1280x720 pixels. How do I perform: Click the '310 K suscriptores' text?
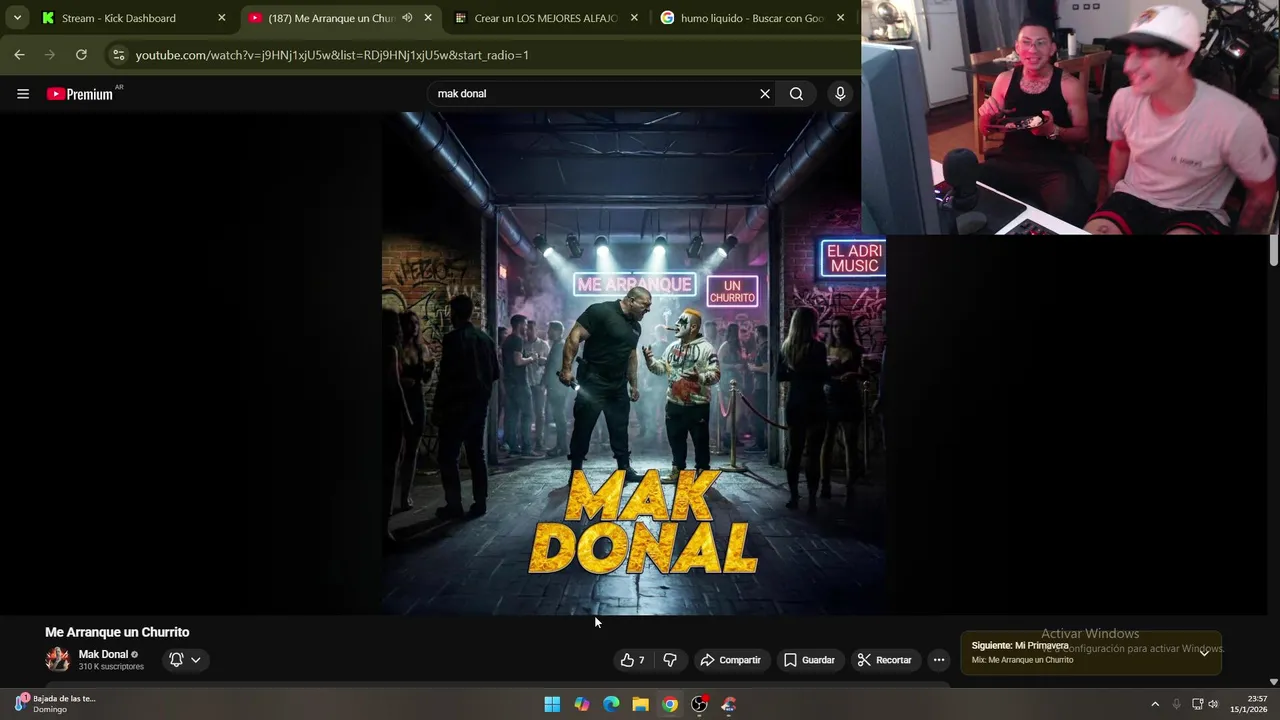point(111,667)
